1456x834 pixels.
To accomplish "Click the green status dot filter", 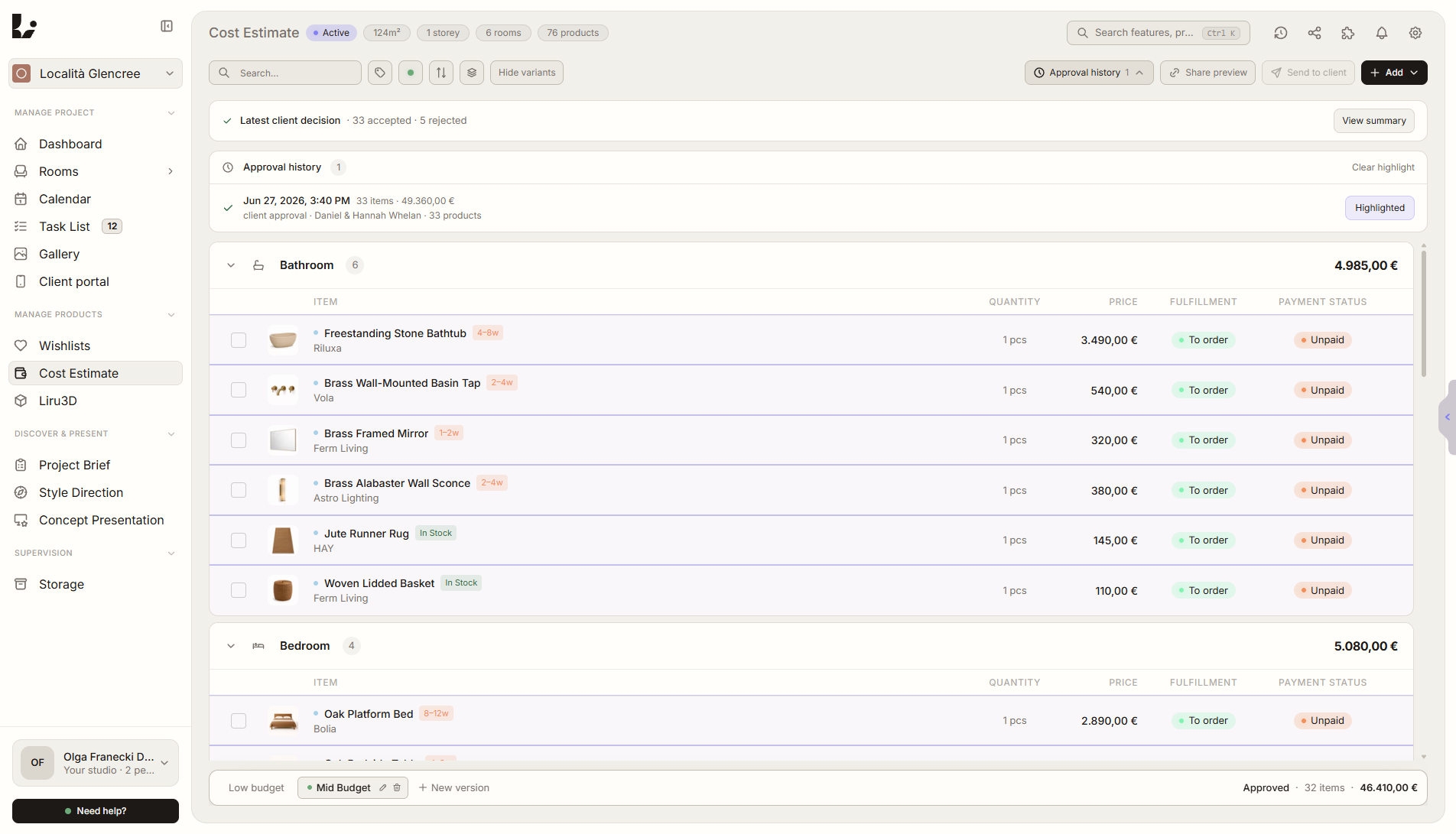I will [x=411, y=73].
